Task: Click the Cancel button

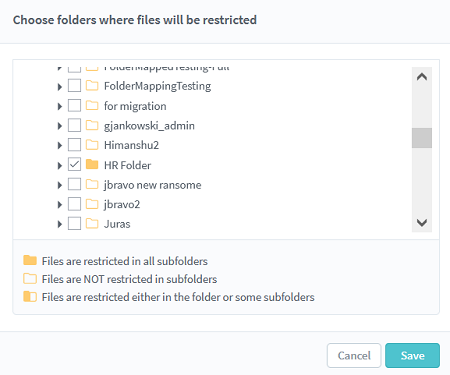Action: coord(354,355)
